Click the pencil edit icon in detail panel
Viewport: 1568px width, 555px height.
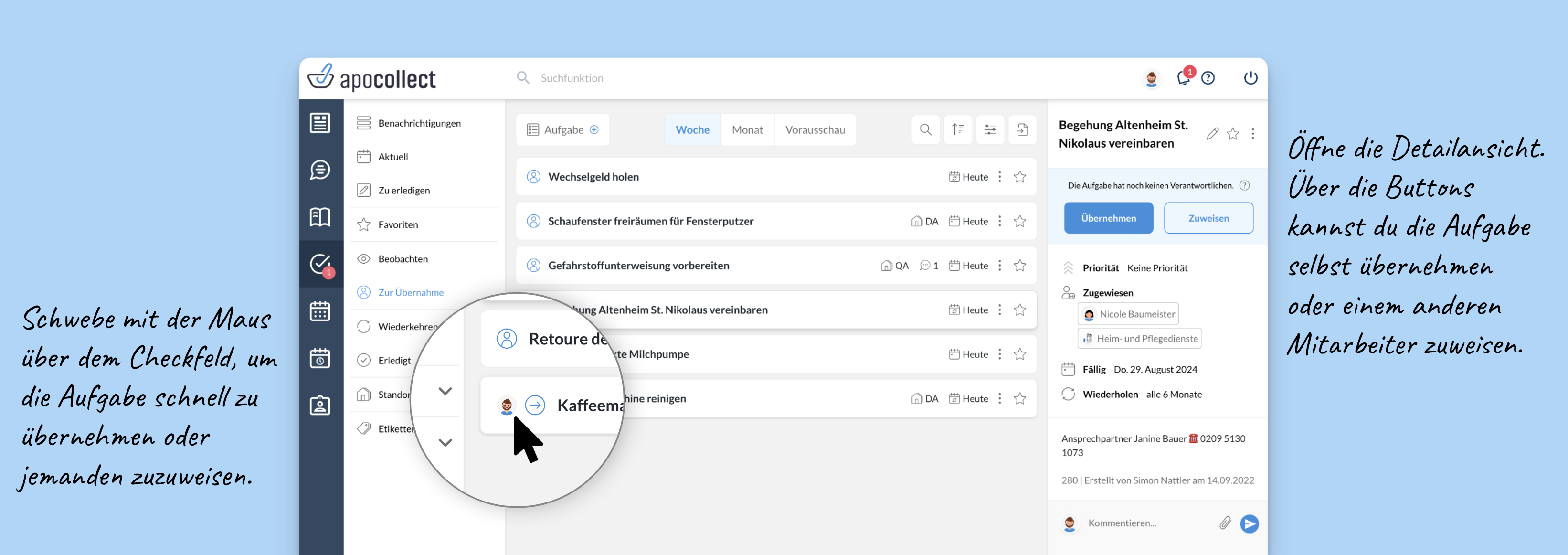(x=1212, y=133)
